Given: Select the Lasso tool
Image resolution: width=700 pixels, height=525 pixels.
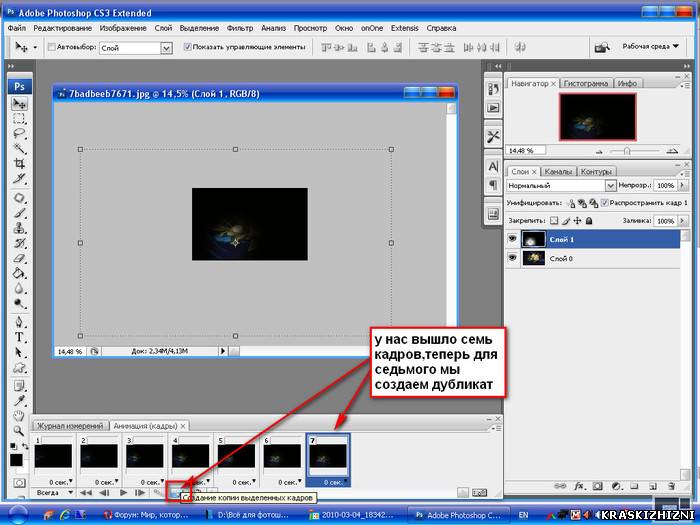Looking at the screenshot, I should (19, 133).
